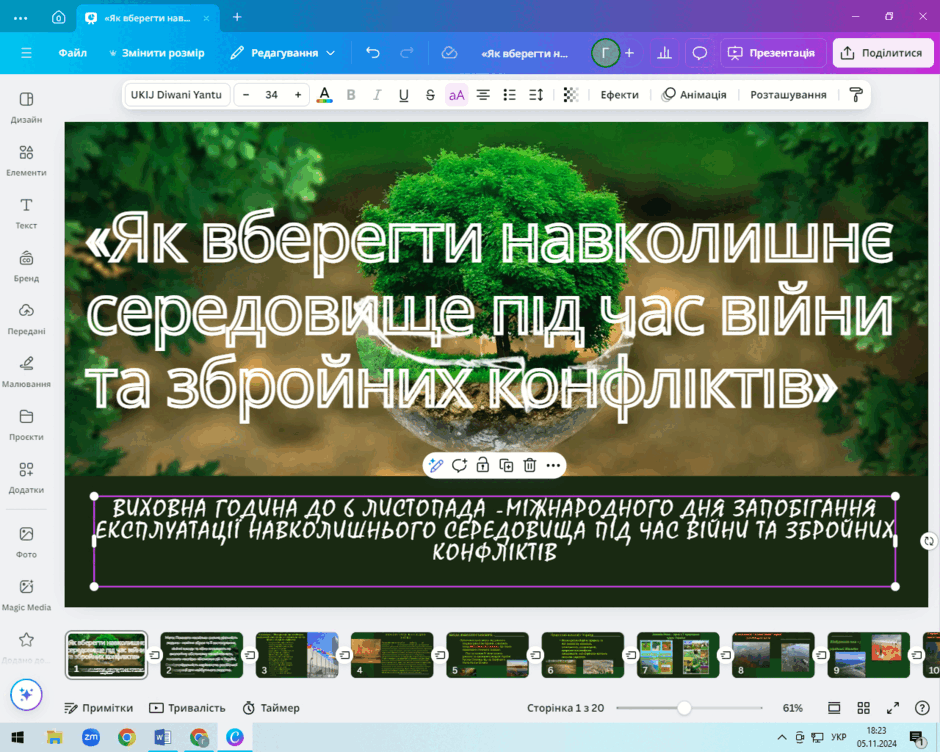Open the Magic Media panel
The width and height of the screenshot is (940, 752).
click(26, 594)
